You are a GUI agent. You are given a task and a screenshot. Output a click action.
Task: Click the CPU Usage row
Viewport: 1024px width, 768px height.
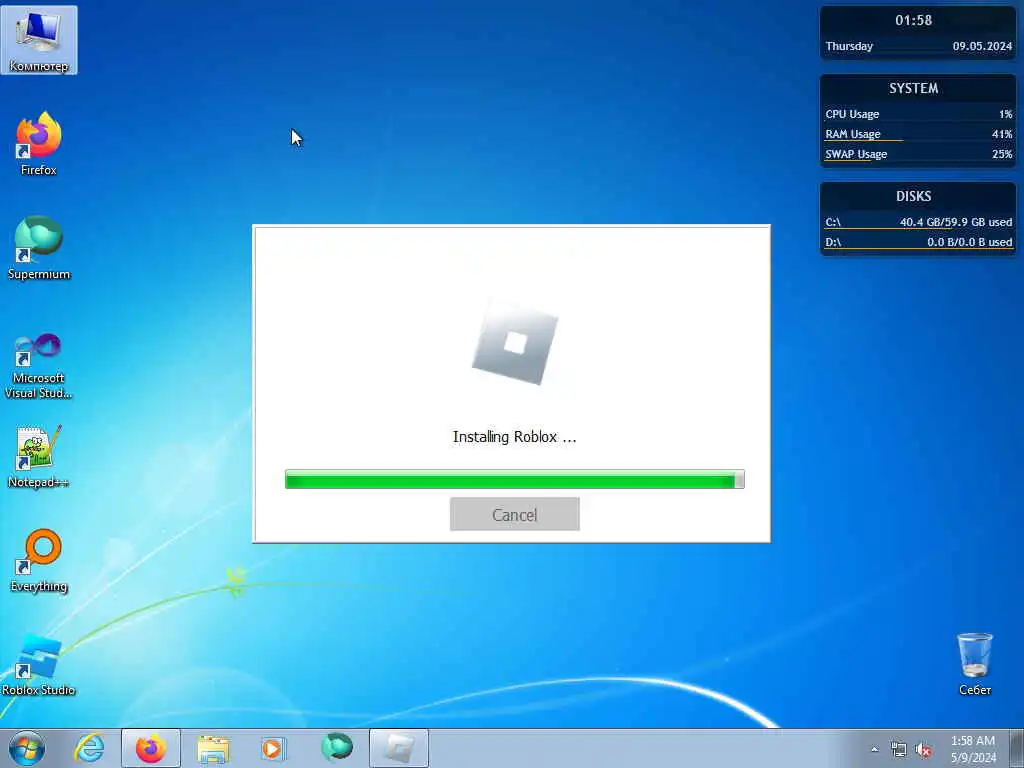(918, 114)
